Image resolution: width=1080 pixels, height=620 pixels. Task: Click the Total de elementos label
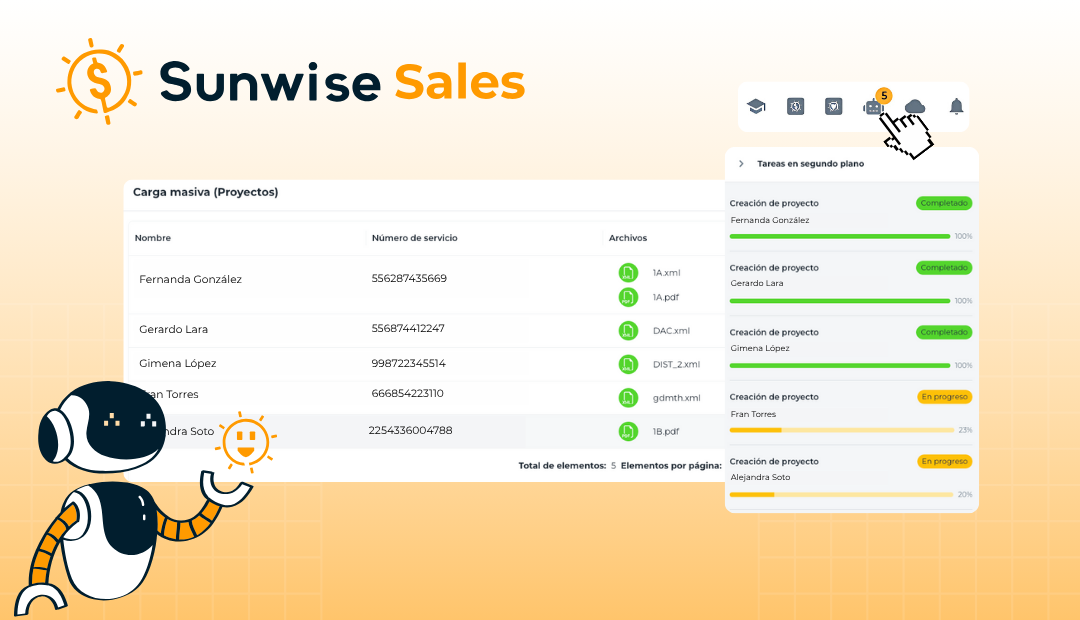[x=562, y=466]
